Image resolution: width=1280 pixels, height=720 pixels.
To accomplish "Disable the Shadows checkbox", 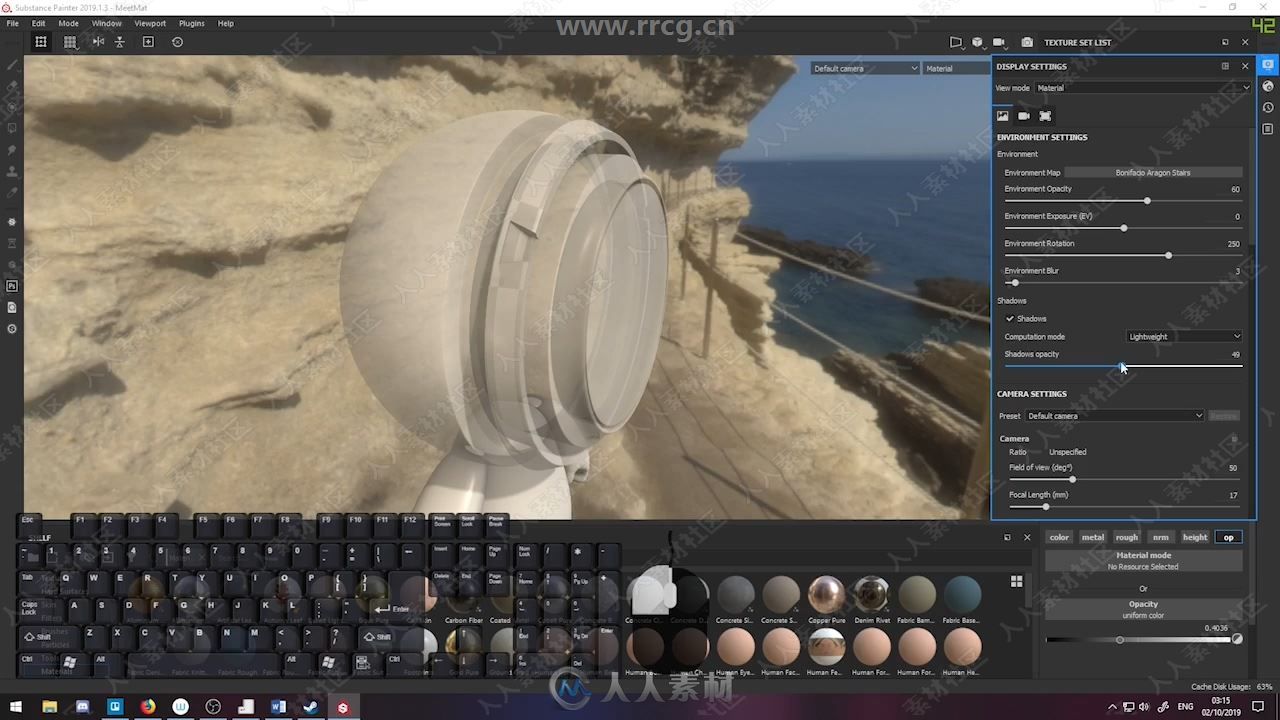I will [1010, 318].
